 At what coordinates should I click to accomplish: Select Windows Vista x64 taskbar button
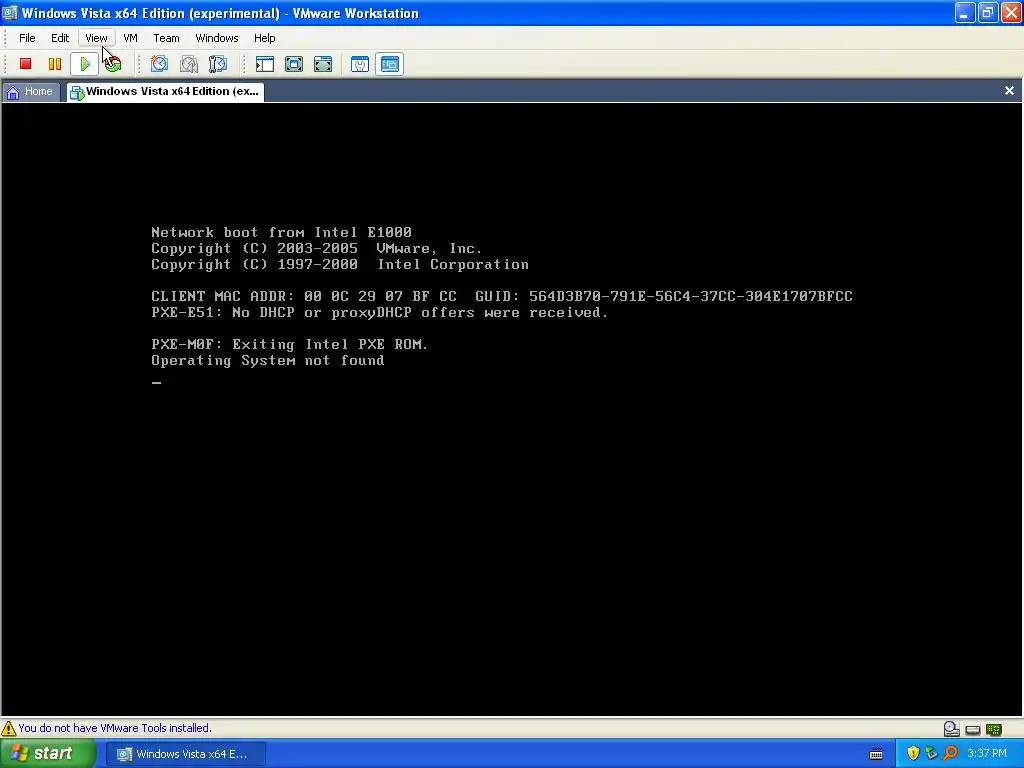185,754
